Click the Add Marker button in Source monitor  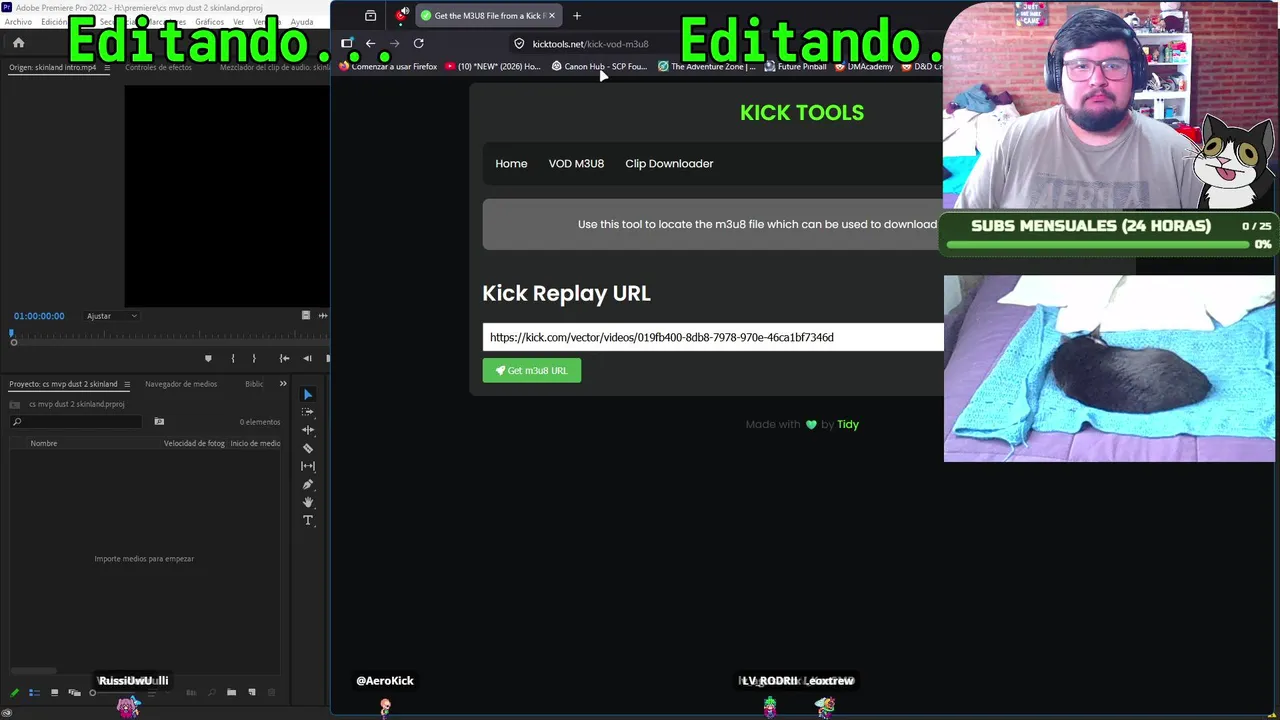pos(208,358)
